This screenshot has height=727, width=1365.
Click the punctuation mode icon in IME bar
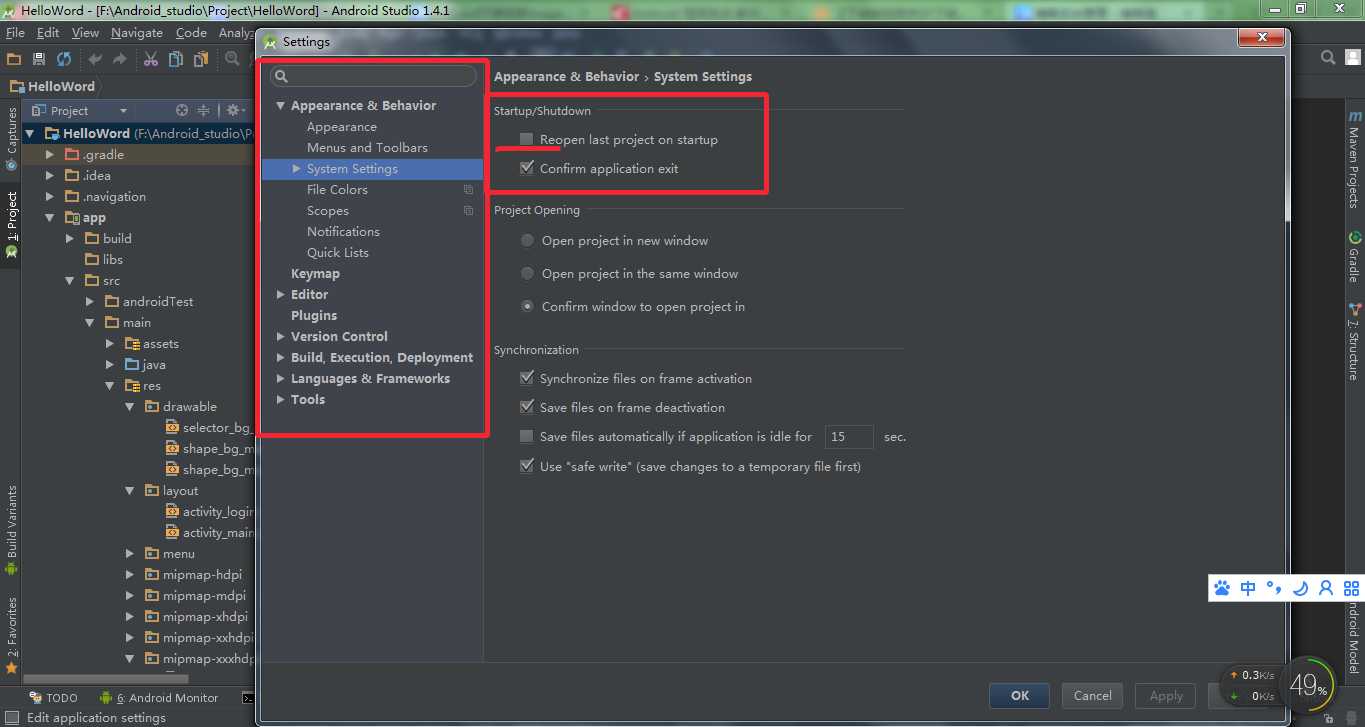[x=1274, y=588]
